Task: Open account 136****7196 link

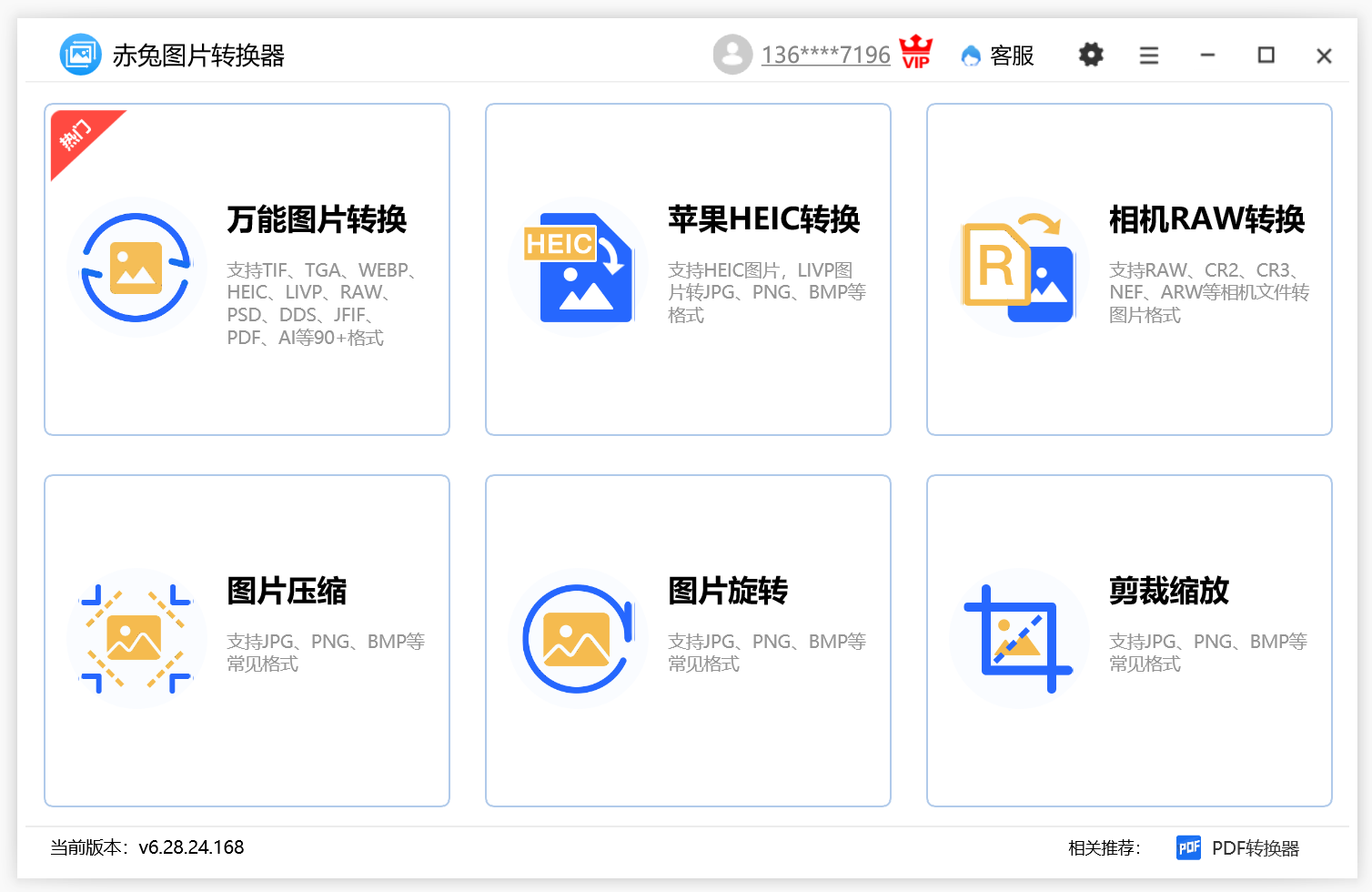Action: [x=826, y=56]
